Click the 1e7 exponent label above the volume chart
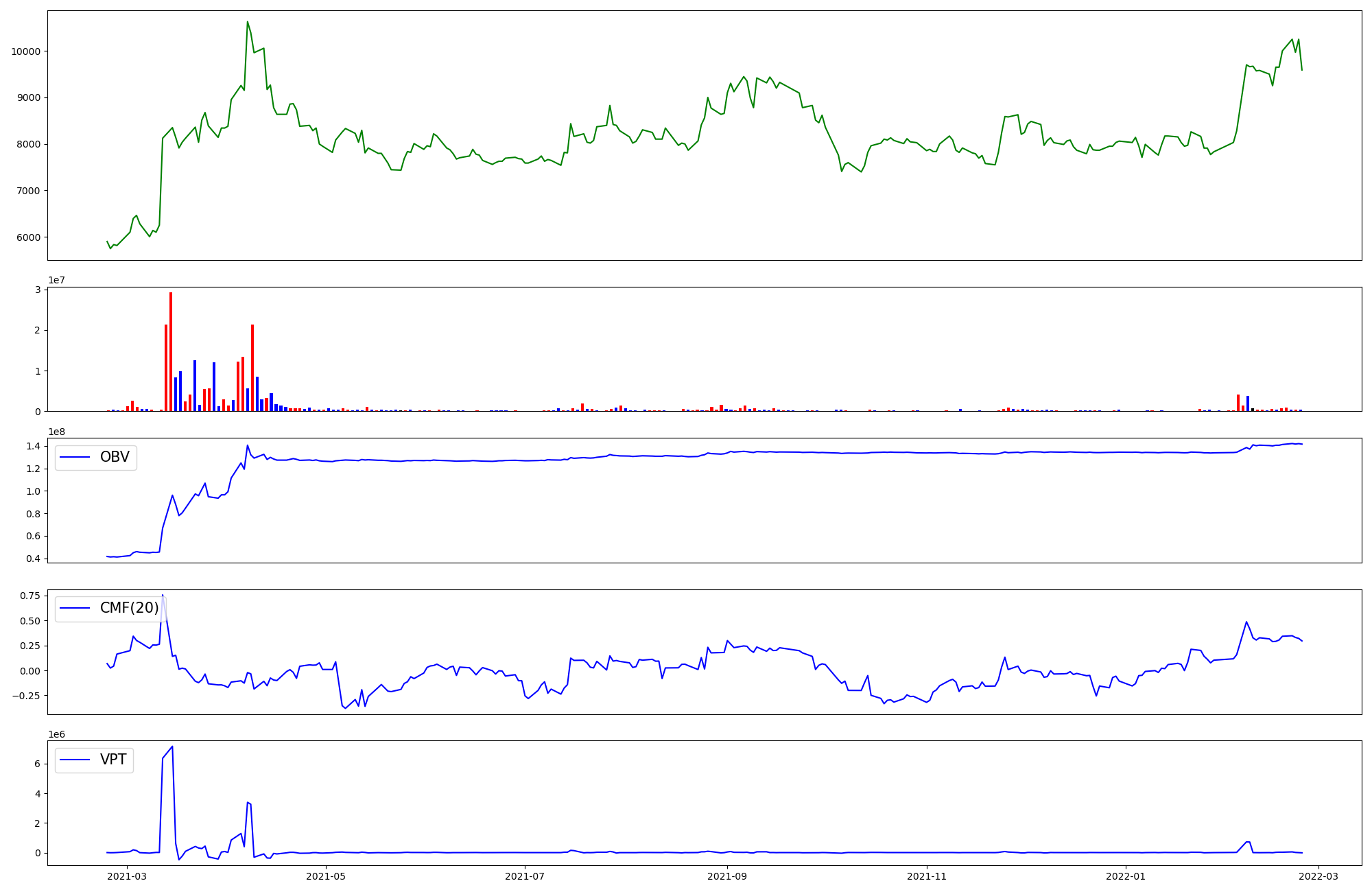 [57, 280]
